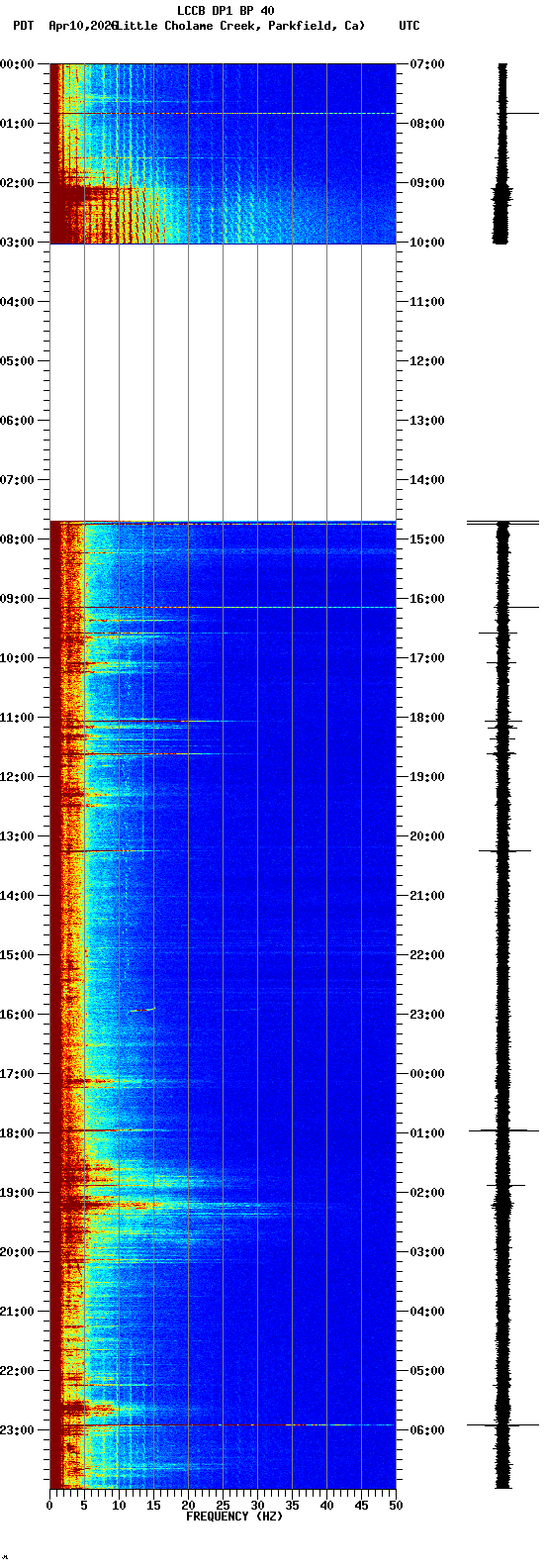546x1568 pixels.
Task: Click the "01:00" label on UTC axis
Action: point(427,1133)
